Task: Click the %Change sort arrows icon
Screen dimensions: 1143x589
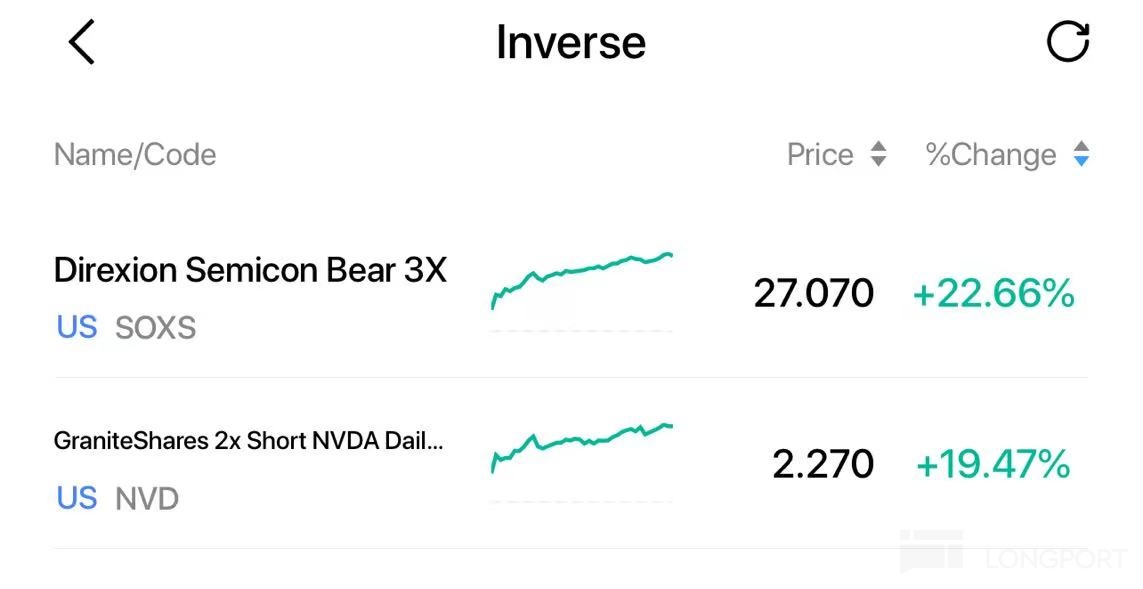Action: point(1080,155)
